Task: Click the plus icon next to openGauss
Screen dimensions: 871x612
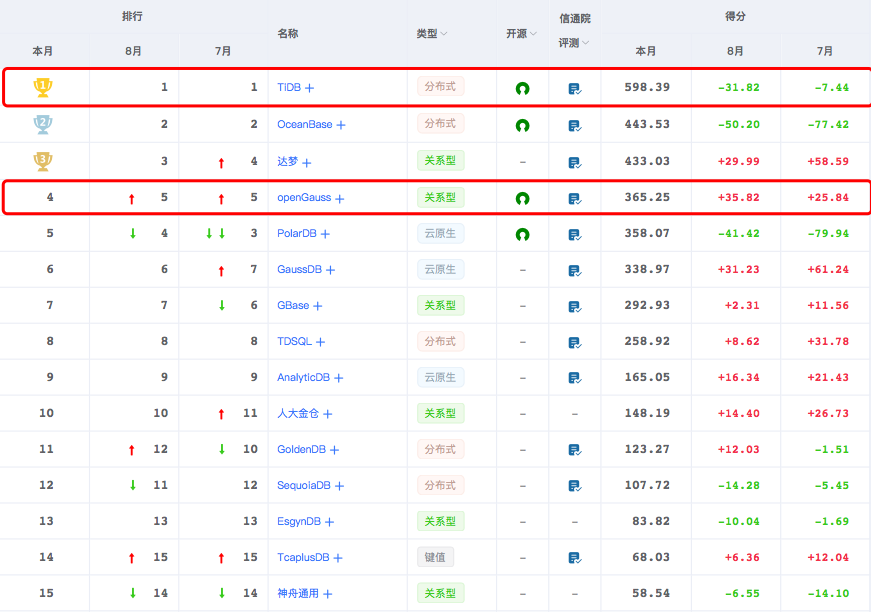Action: tap(340, 198)
